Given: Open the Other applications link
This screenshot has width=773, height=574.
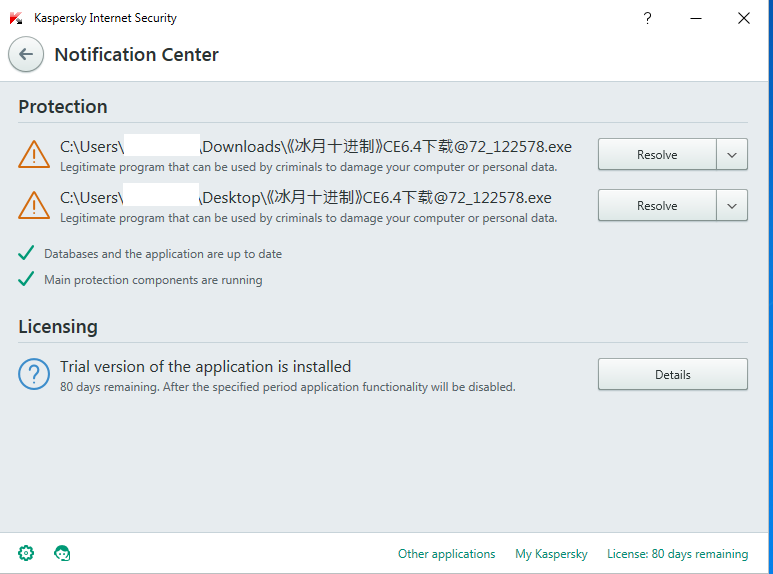Looking at the screenshot, I should pyautogui.click(x=447, y=554).
